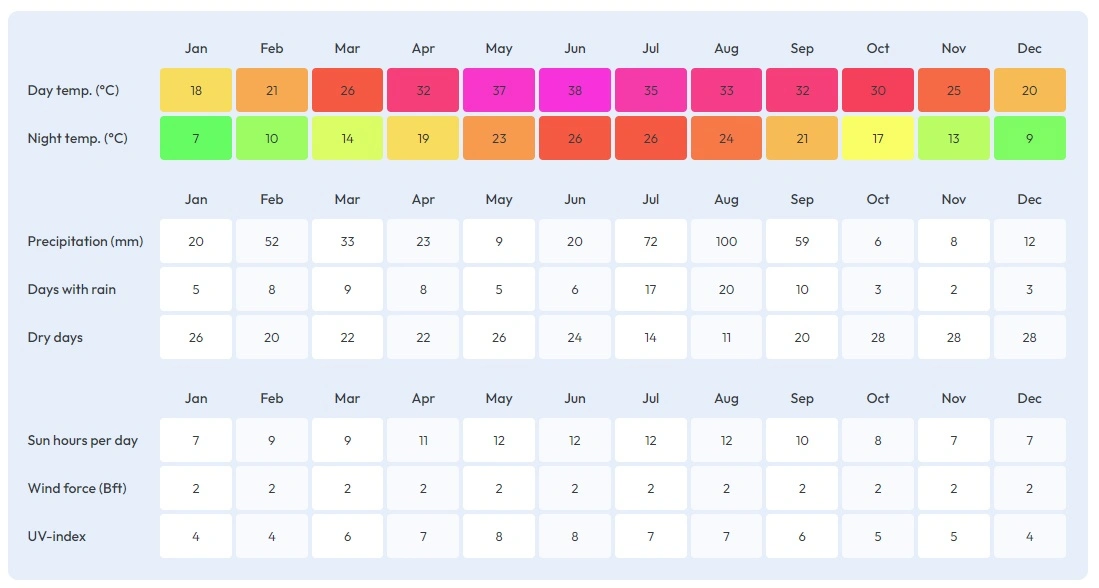1099x588 pixels.
Task: Select October night temperature cell showing 17
Action: click(878, 138)
